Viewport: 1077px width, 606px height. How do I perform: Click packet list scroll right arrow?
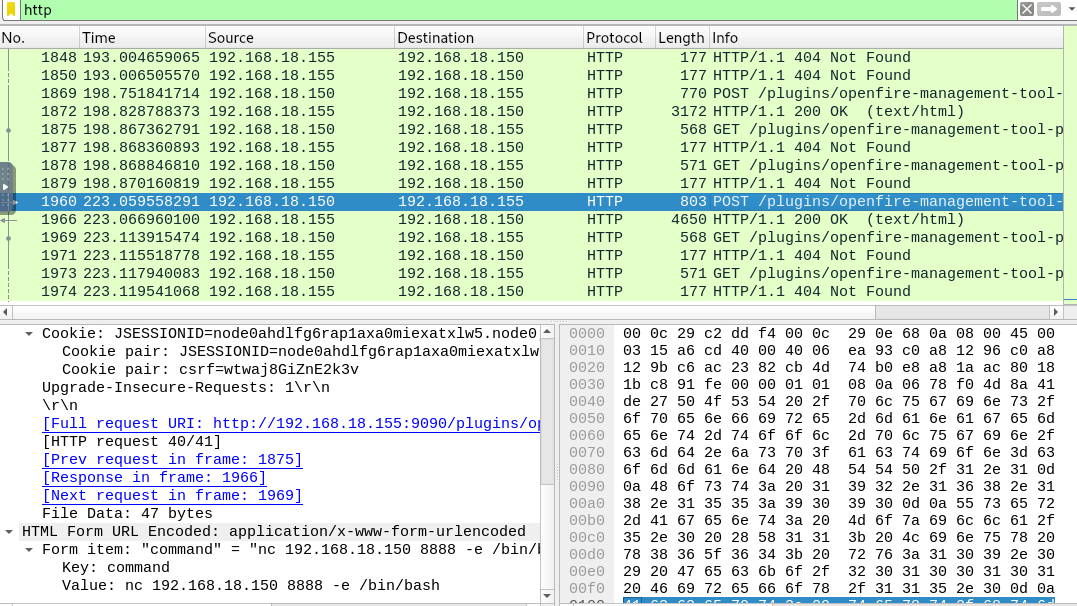pyautogui.click(x=1056, y=312)
